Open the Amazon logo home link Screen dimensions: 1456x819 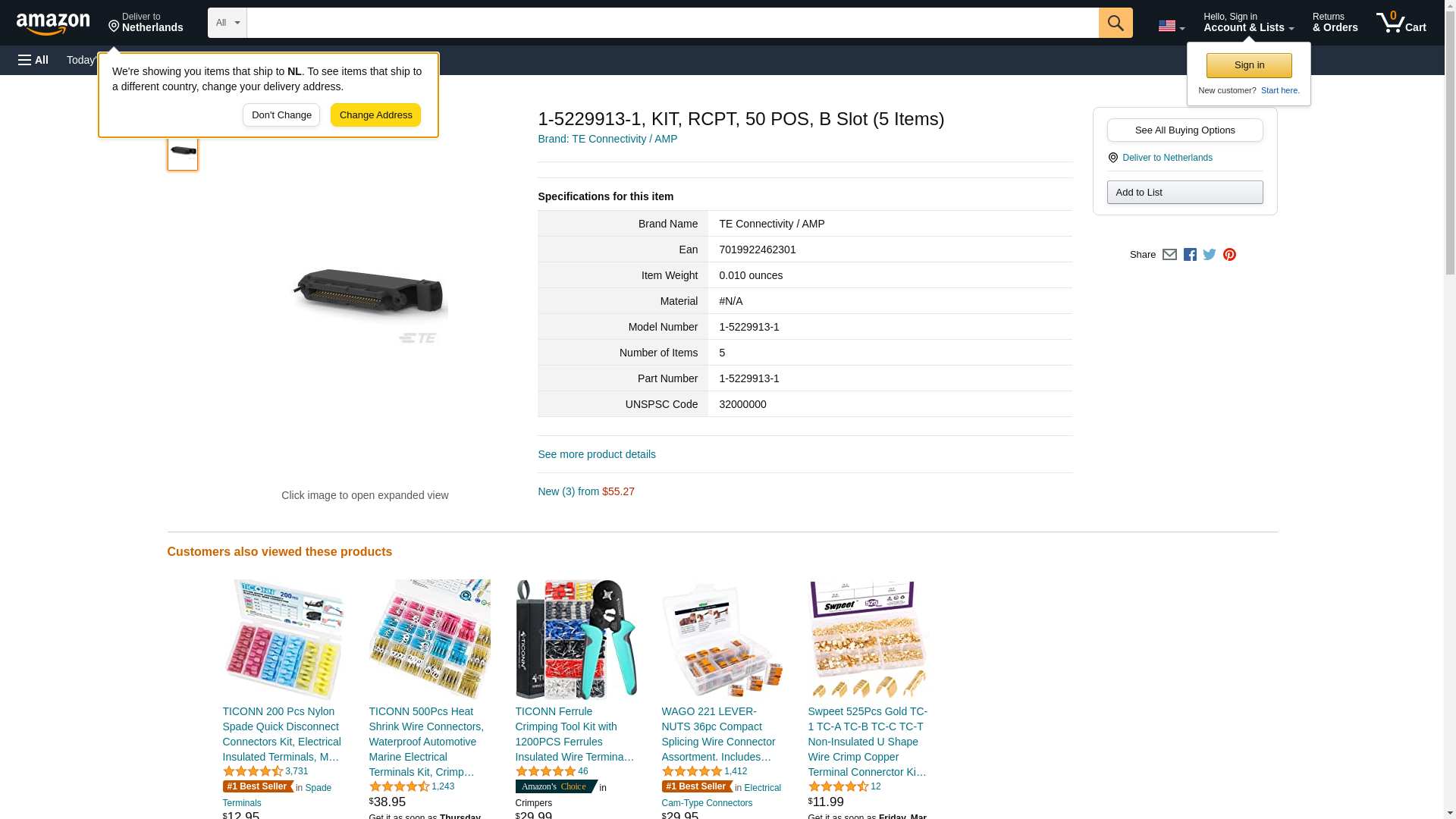click(53, 24)
